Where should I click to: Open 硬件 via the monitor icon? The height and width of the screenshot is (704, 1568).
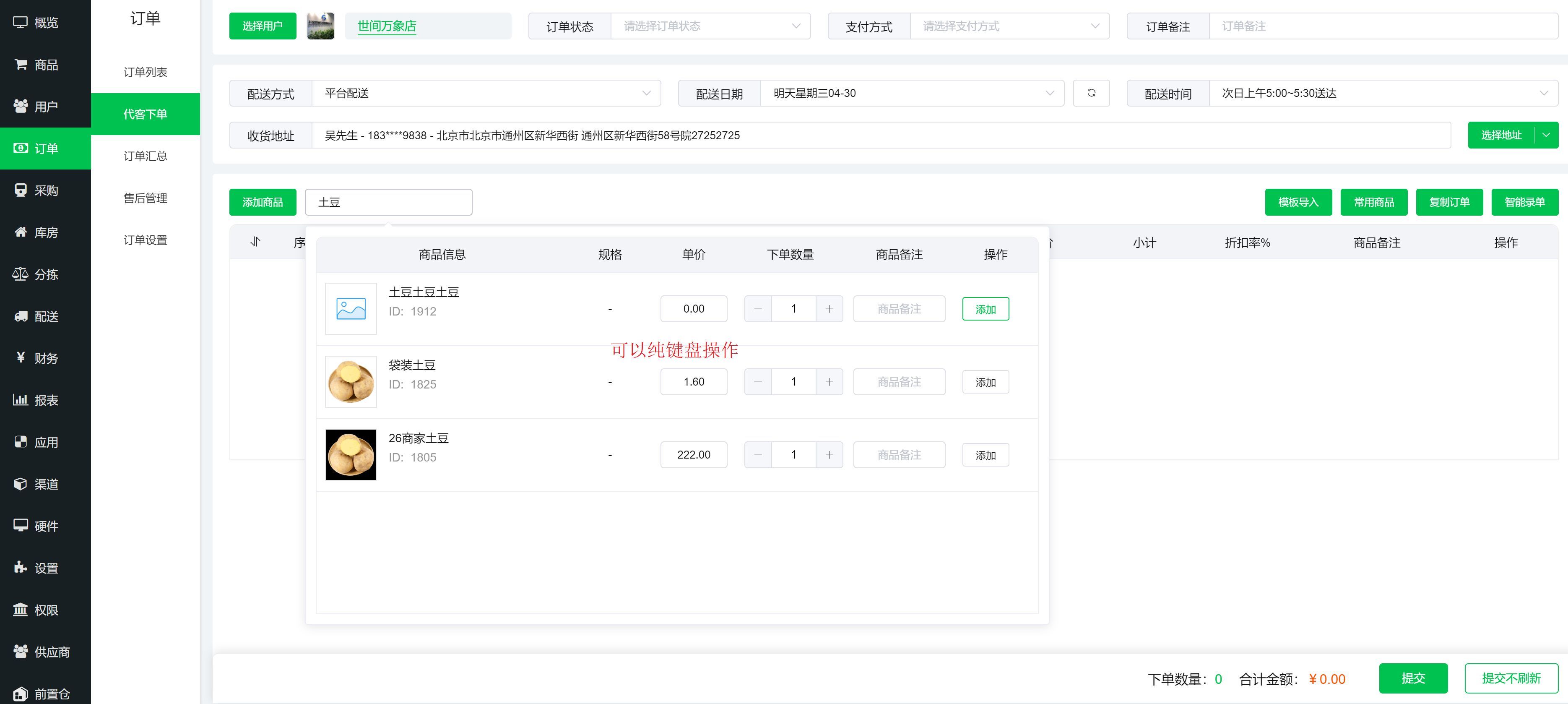(21, 526)
